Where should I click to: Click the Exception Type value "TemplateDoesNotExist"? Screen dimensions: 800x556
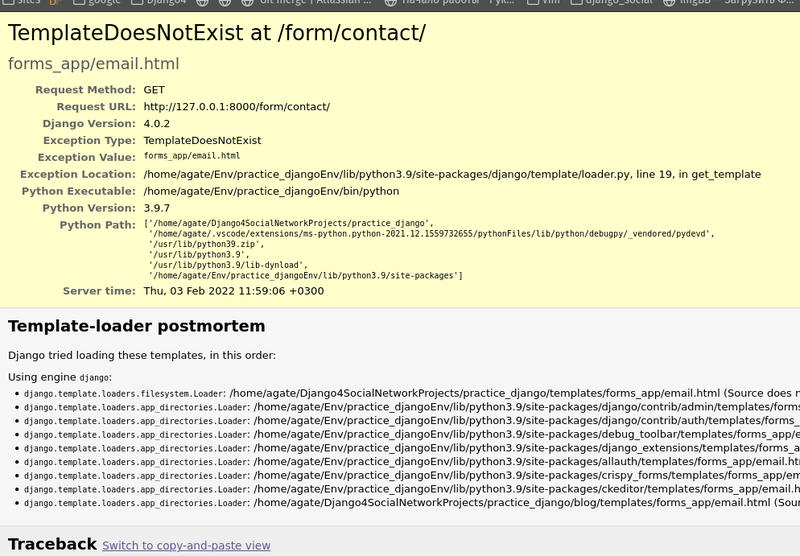click(202, 140)
